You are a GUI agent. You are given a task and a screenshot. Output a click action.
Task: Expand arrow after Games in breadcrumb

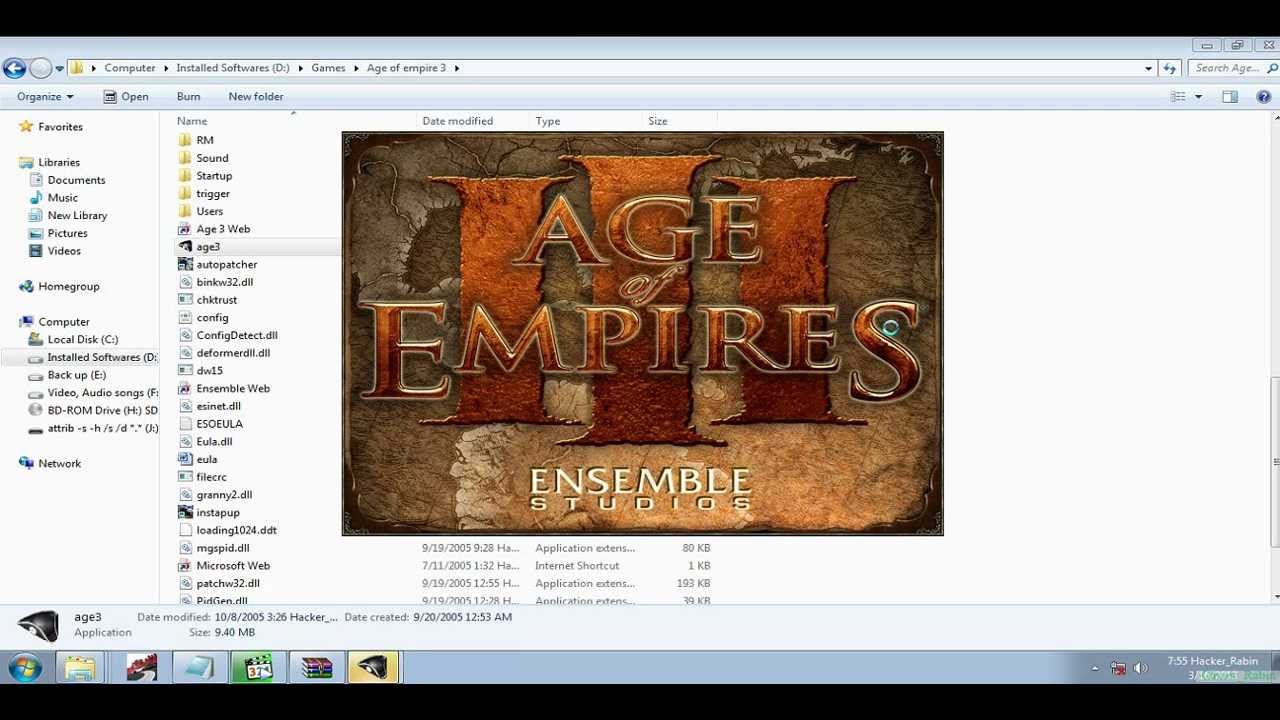356,68
